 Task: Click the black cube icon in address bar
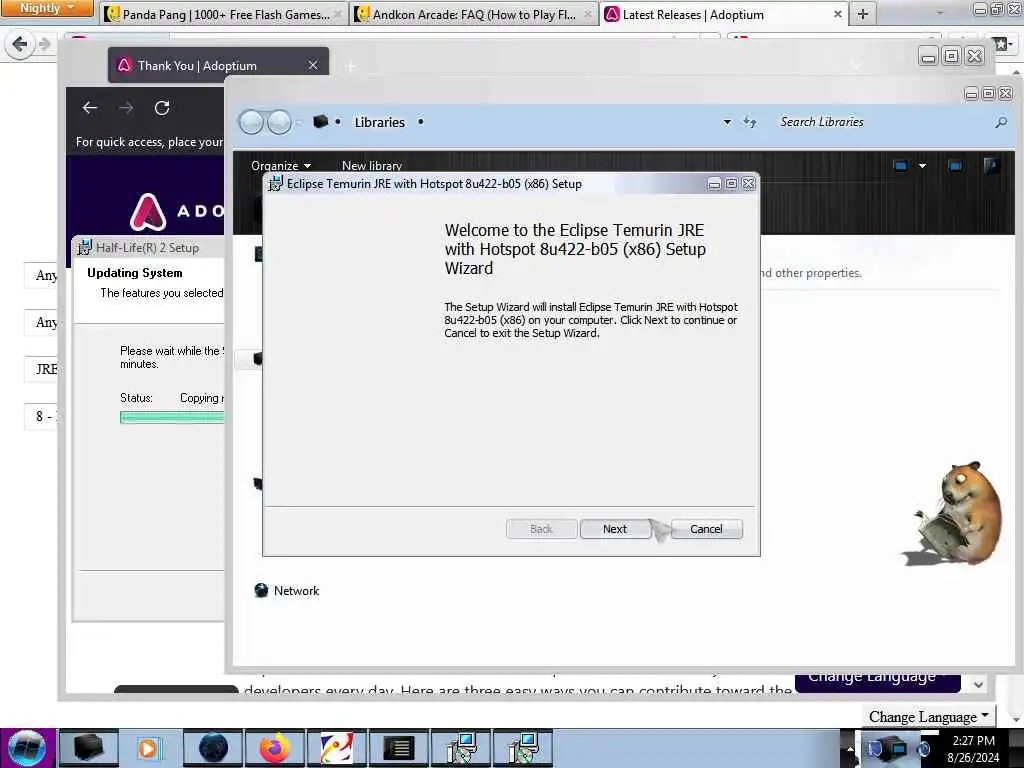[x=320, y=121]
